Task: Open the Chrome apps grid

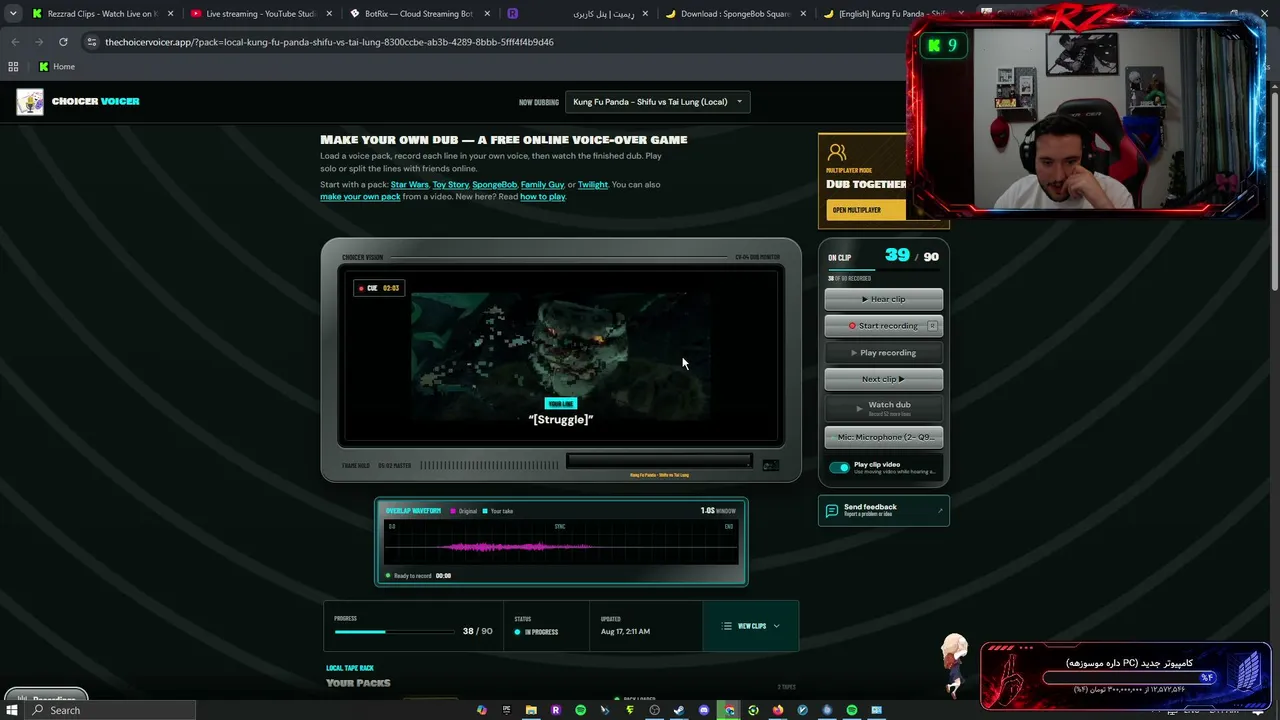Action: tap(13, 67)
